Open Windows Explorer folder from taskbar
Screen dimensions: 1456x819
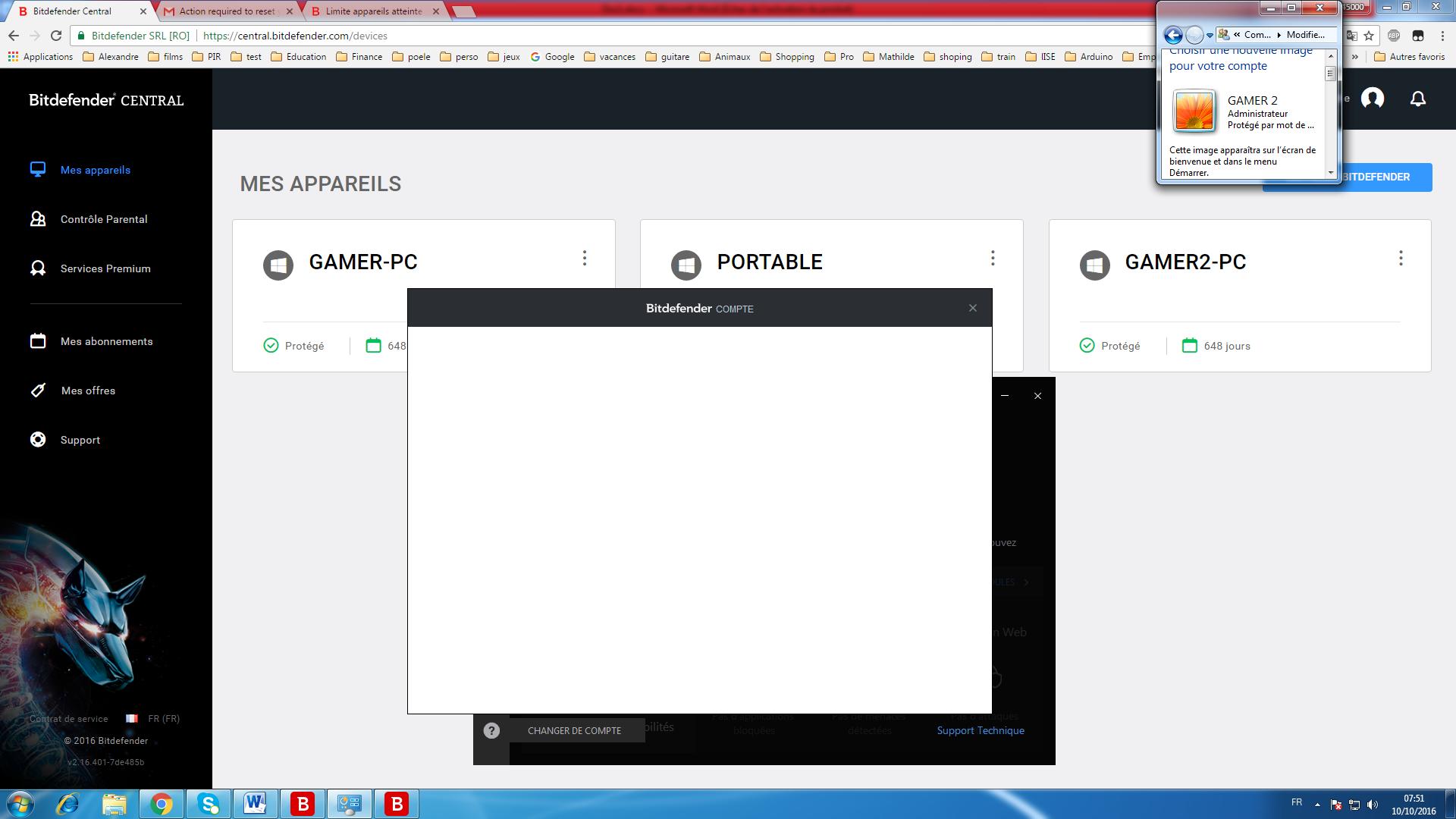click(x=114, y=804)
